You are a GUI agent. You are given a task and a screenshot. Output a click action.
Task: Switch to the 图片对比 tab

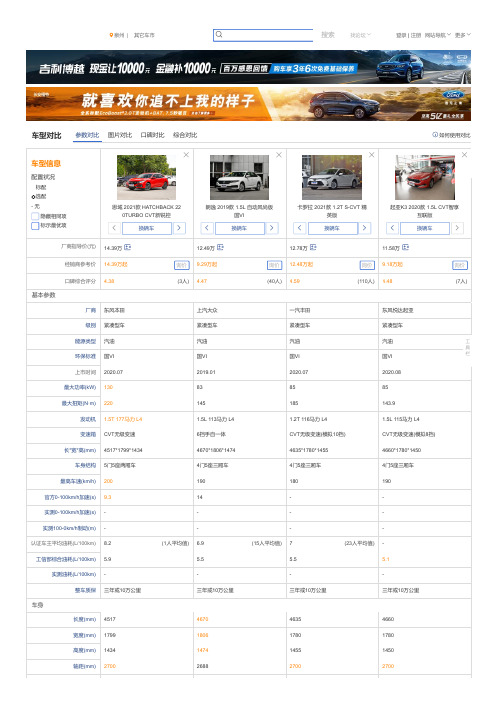click(120, 135)
